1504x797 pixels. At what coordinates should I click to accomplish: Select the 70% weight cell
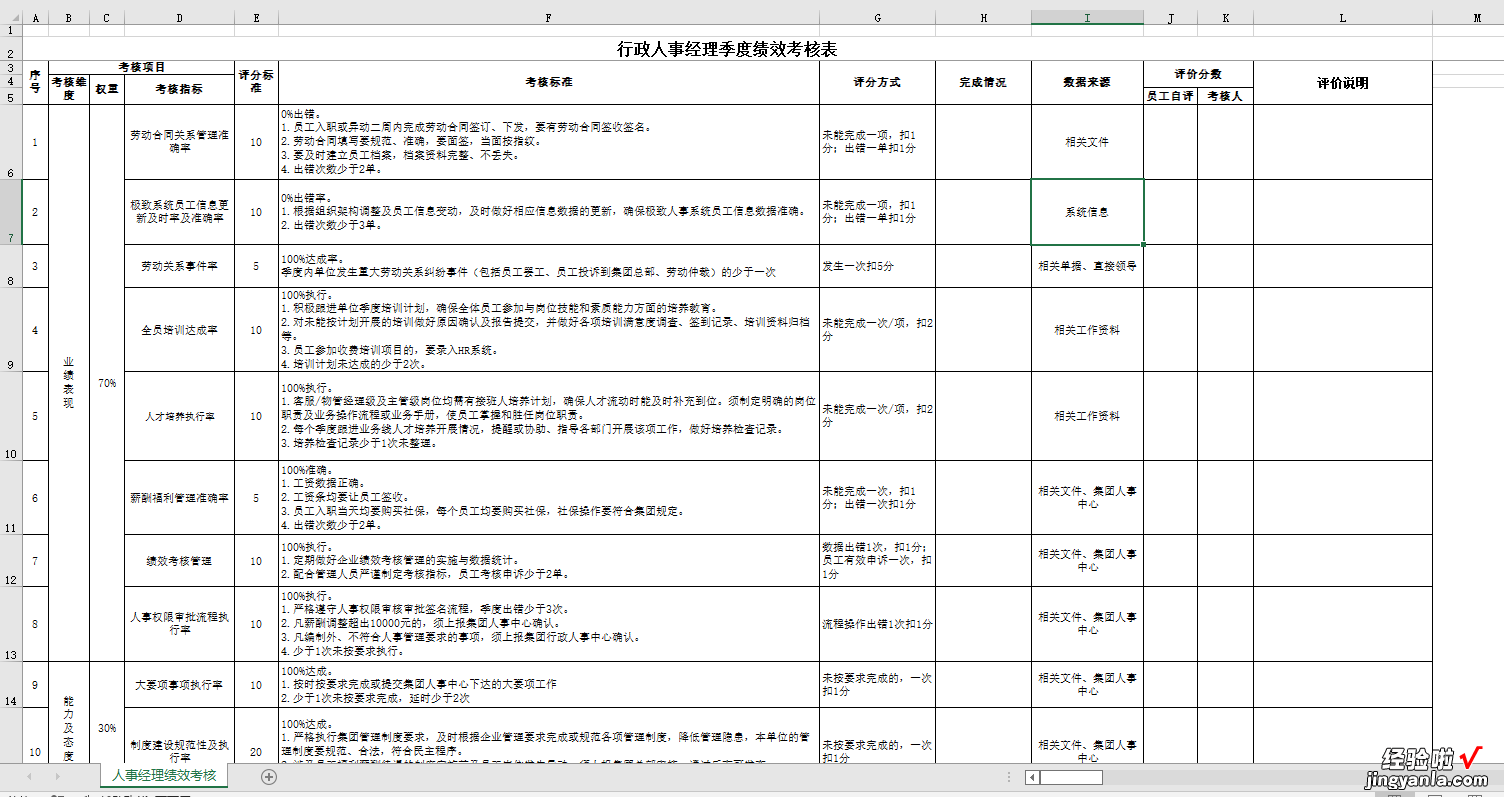(x=107, y=383)
